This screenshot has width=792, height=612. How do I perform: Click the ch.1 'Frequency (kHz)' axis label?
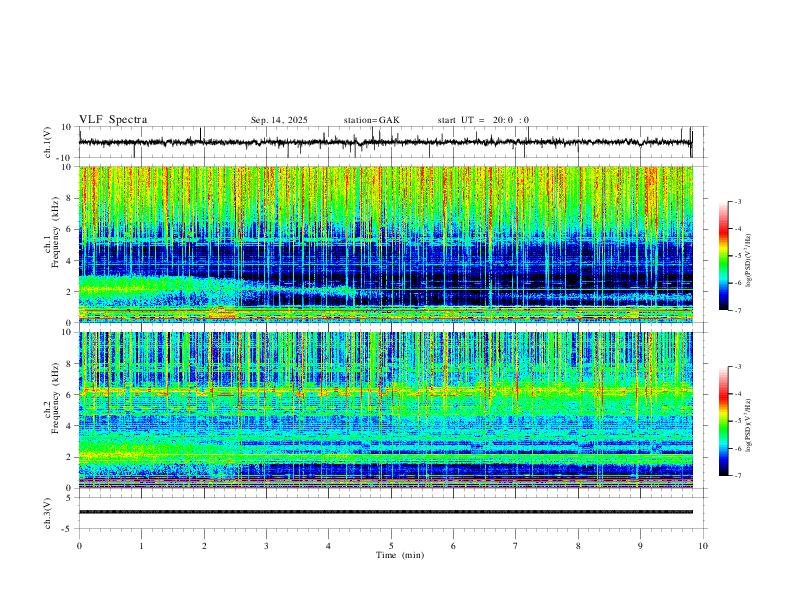coord(56,232)
